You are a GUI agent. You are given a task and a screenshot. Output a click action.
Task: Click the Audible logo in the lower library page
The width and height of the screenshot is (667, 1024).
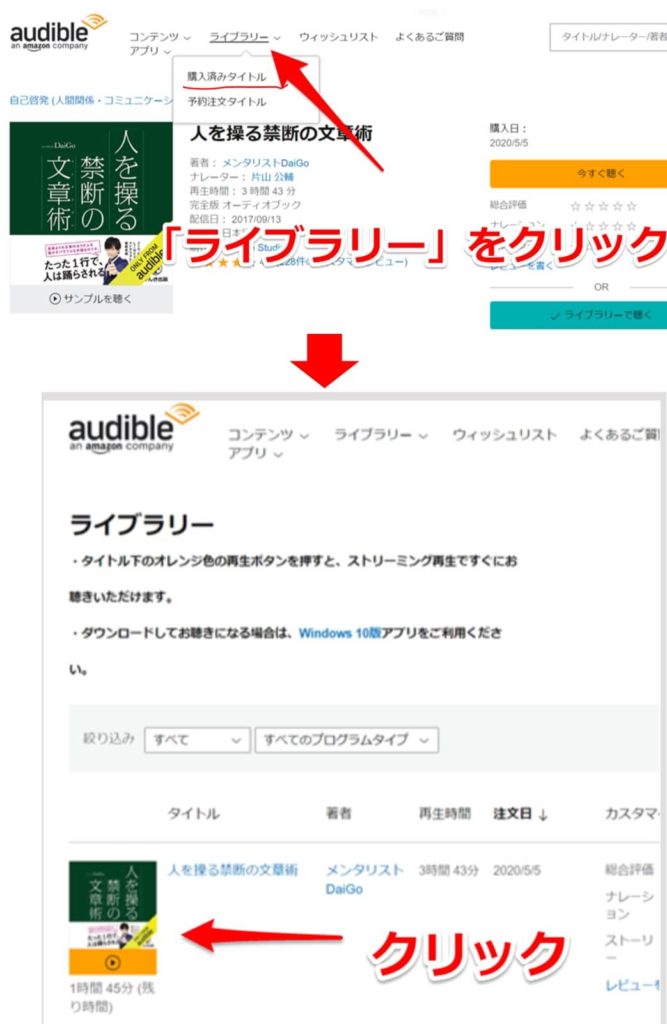point(134,428)
